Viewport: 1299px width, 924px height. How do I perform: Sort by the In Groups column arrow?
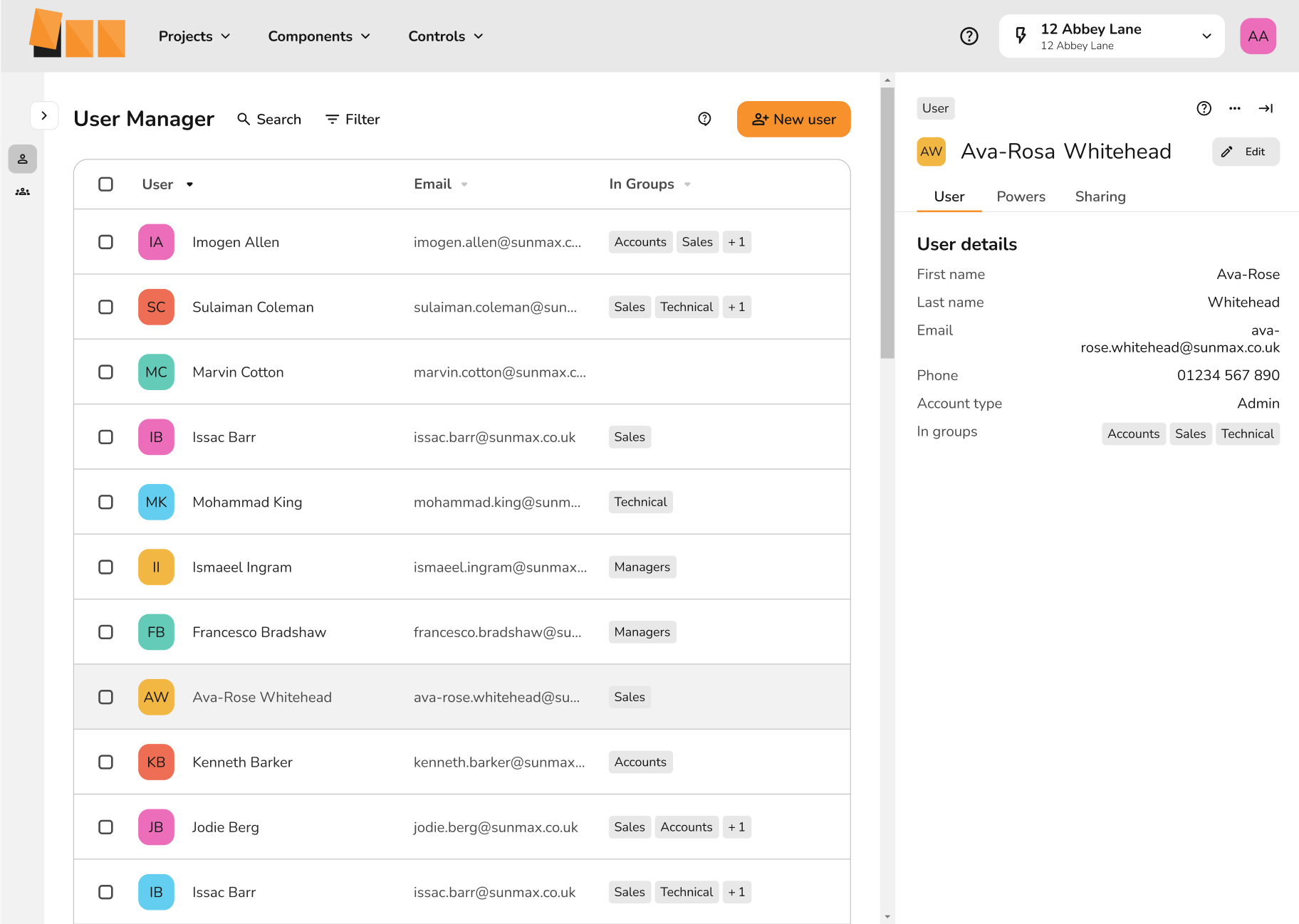point(687,184)
